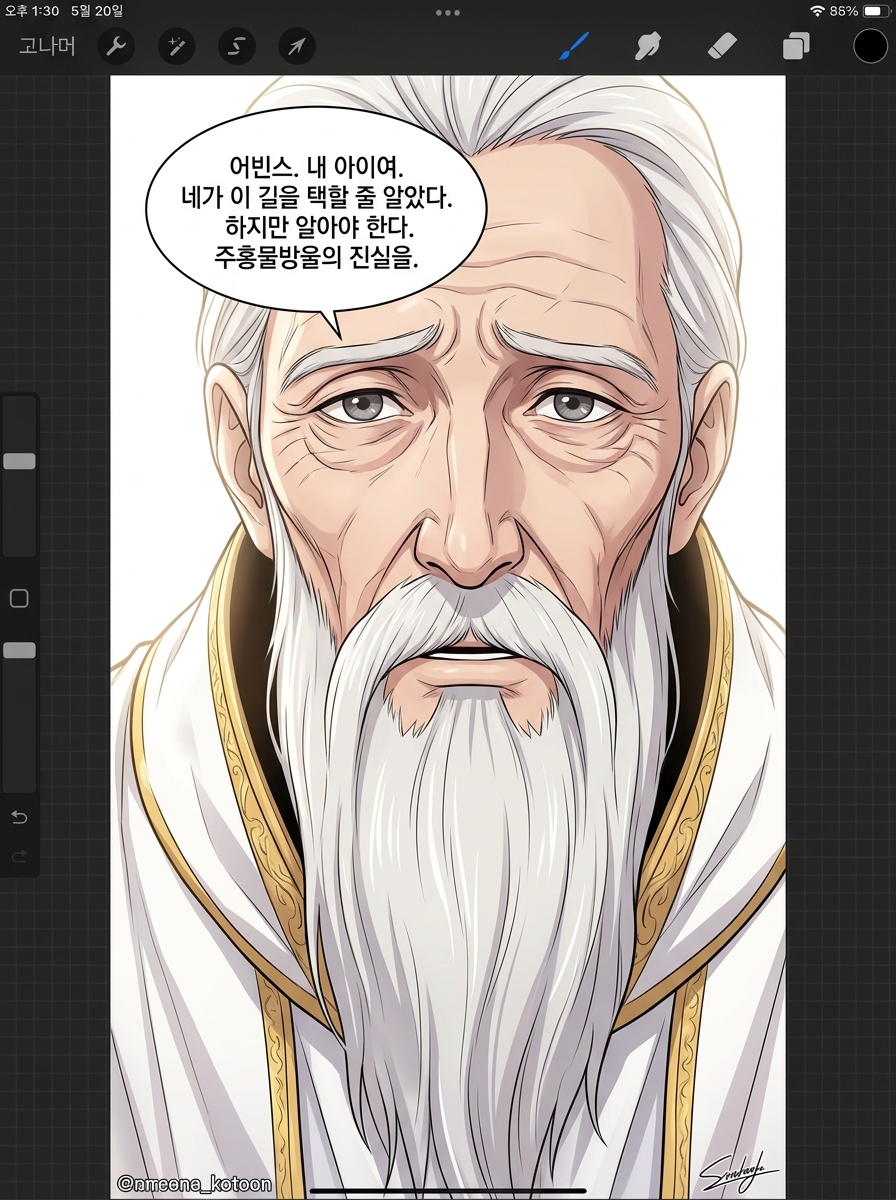
Task: Open the black color swatch picker
Action: tap(870, 46)
